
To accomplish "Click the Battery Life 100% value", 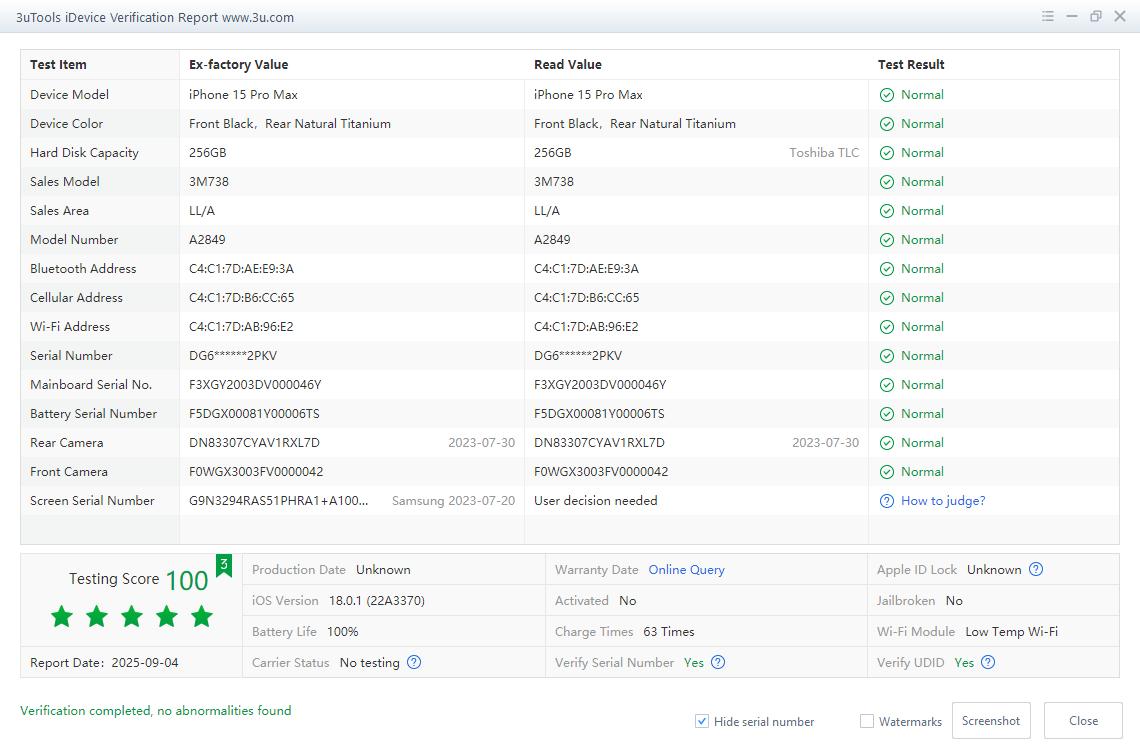I will pyautogui.click(x=342, y=632).
